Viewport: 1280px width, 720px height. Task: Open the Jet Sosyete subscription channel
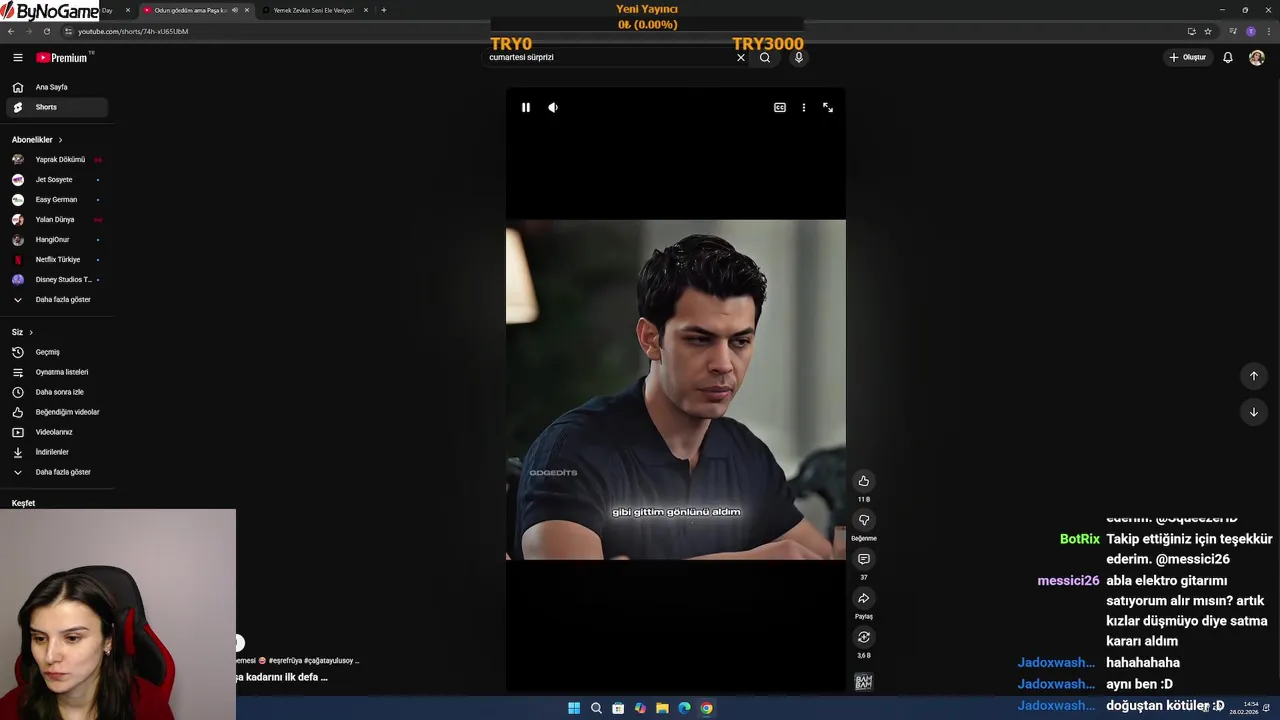pyautogui.click(x=57, y=180)
